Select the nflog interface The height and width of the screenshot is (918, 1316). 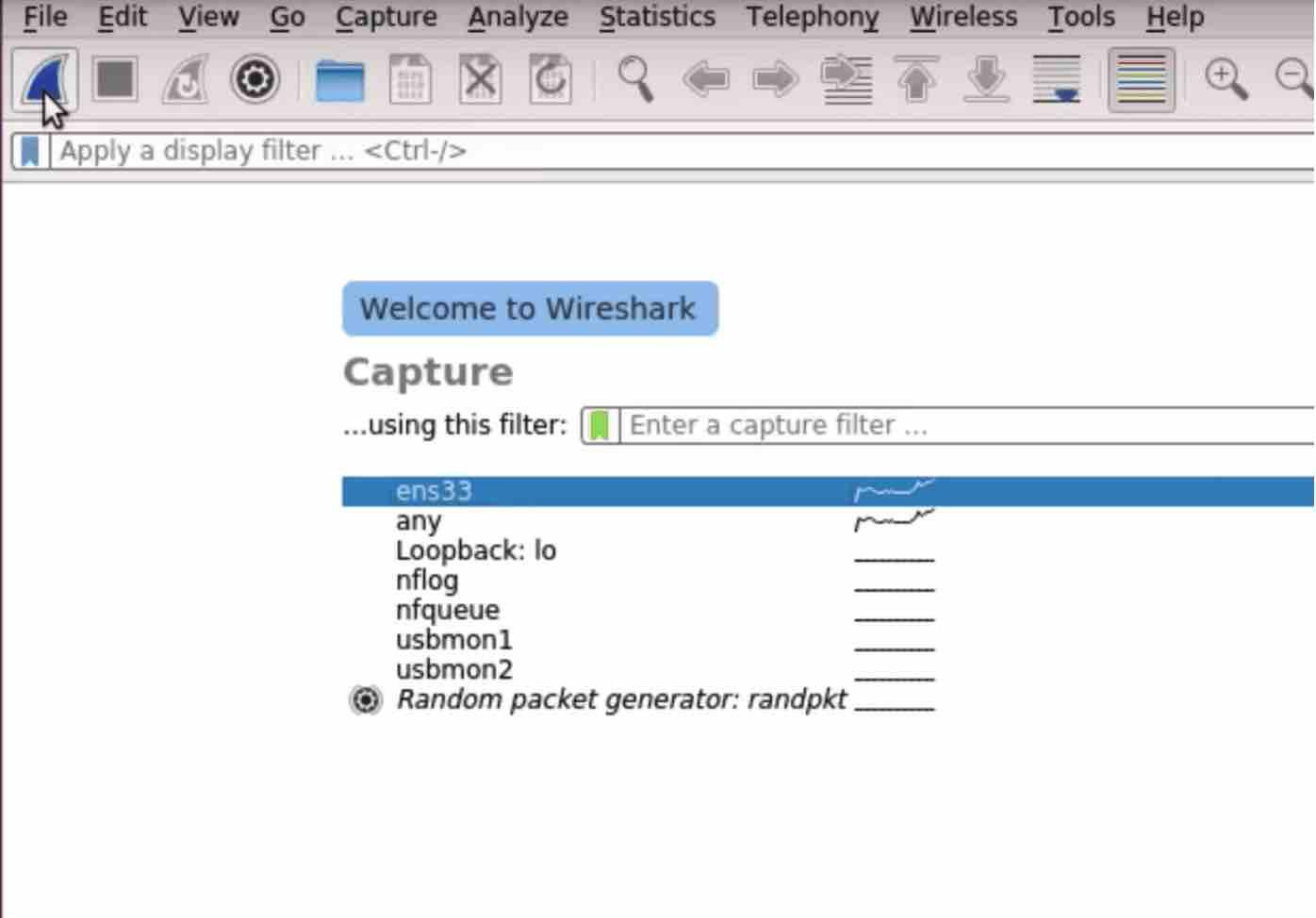pyautogui.click(x=427, y=581)
